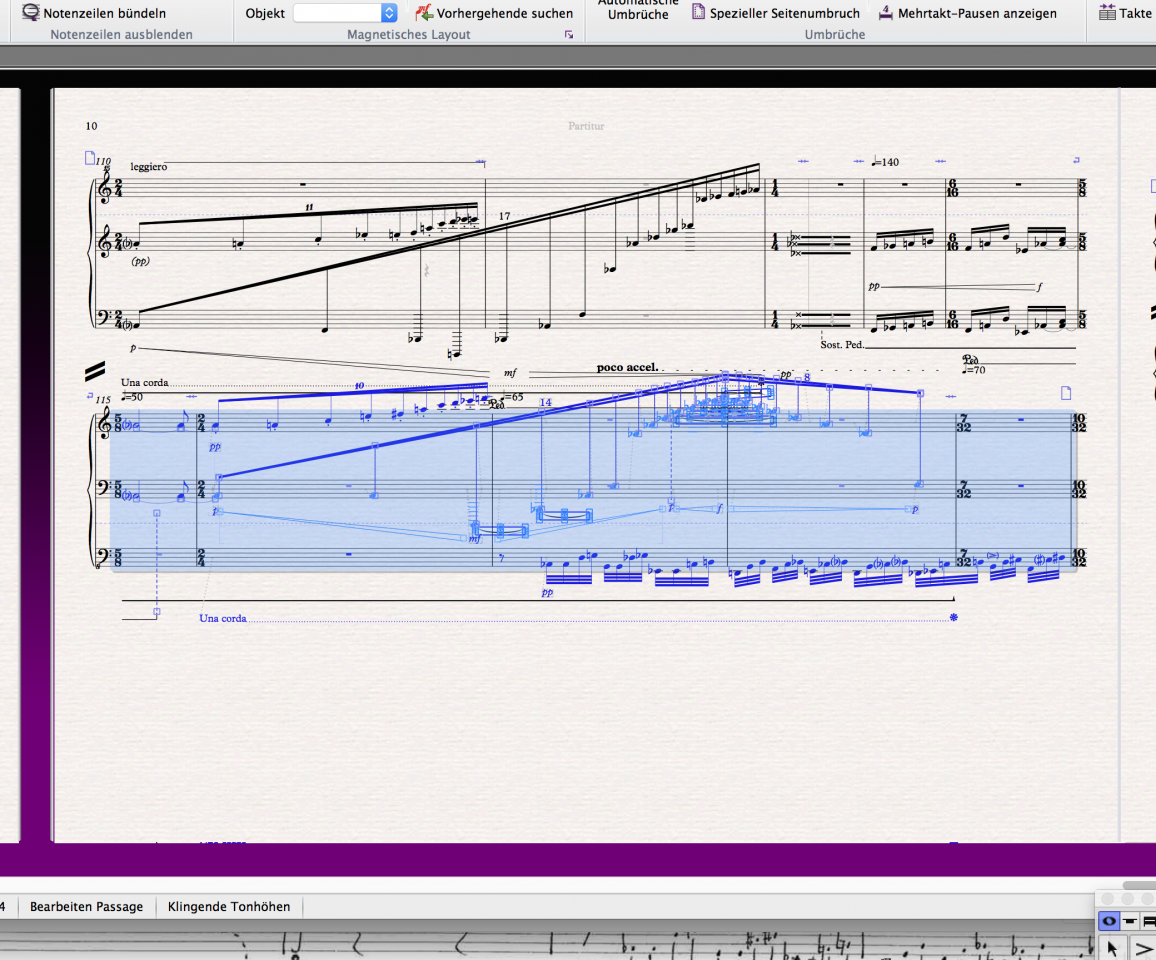
Task: Click the metronome mark 50
Action: (132, 397)
